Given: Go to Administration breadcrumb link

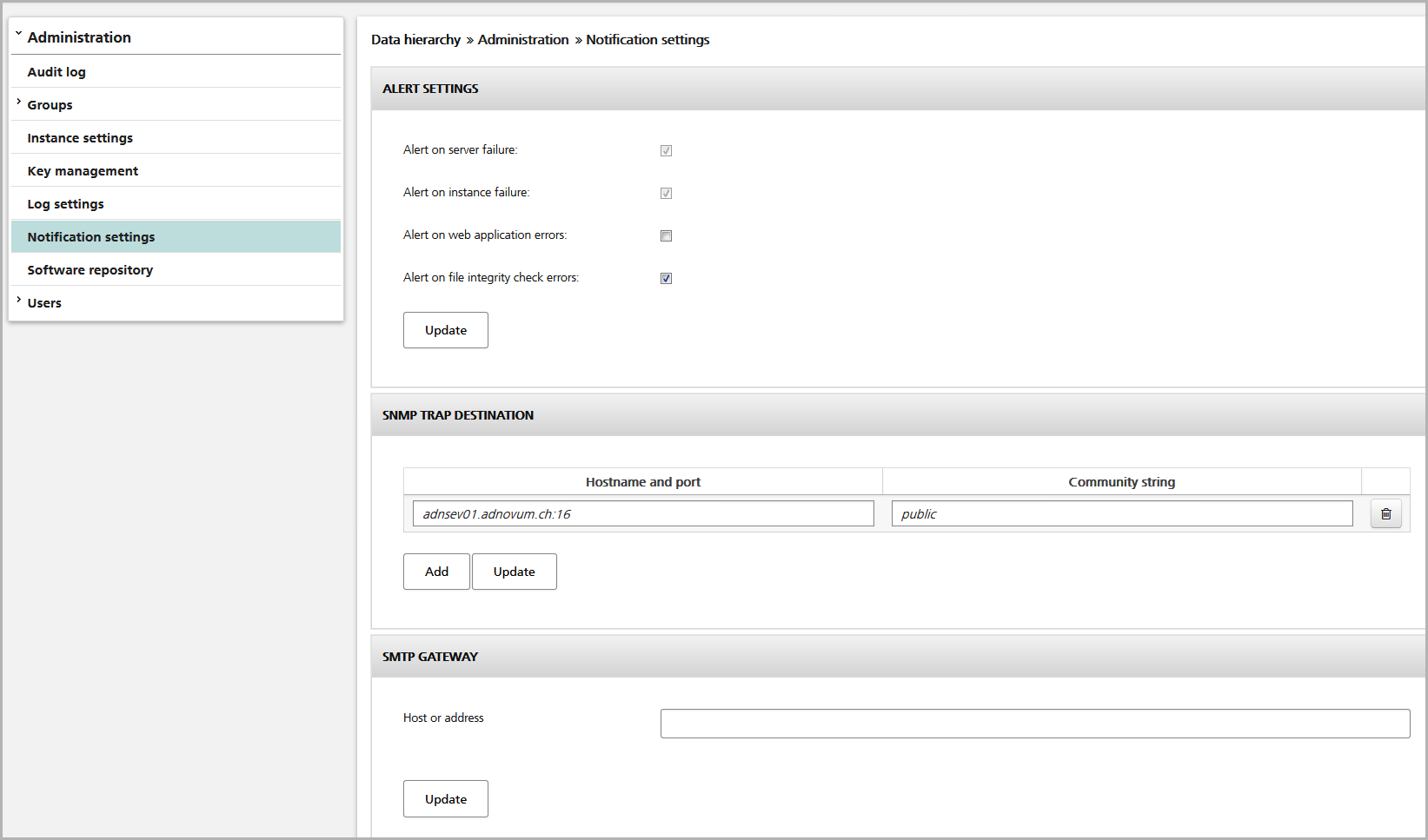Looking at the screenshot, I should click(x=523, y=40).
